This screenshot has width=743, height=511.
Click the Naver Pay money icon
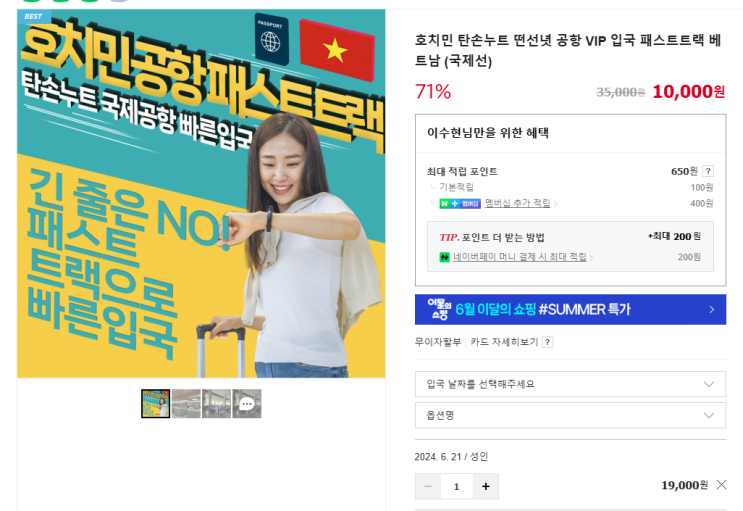tap(444, 257)
